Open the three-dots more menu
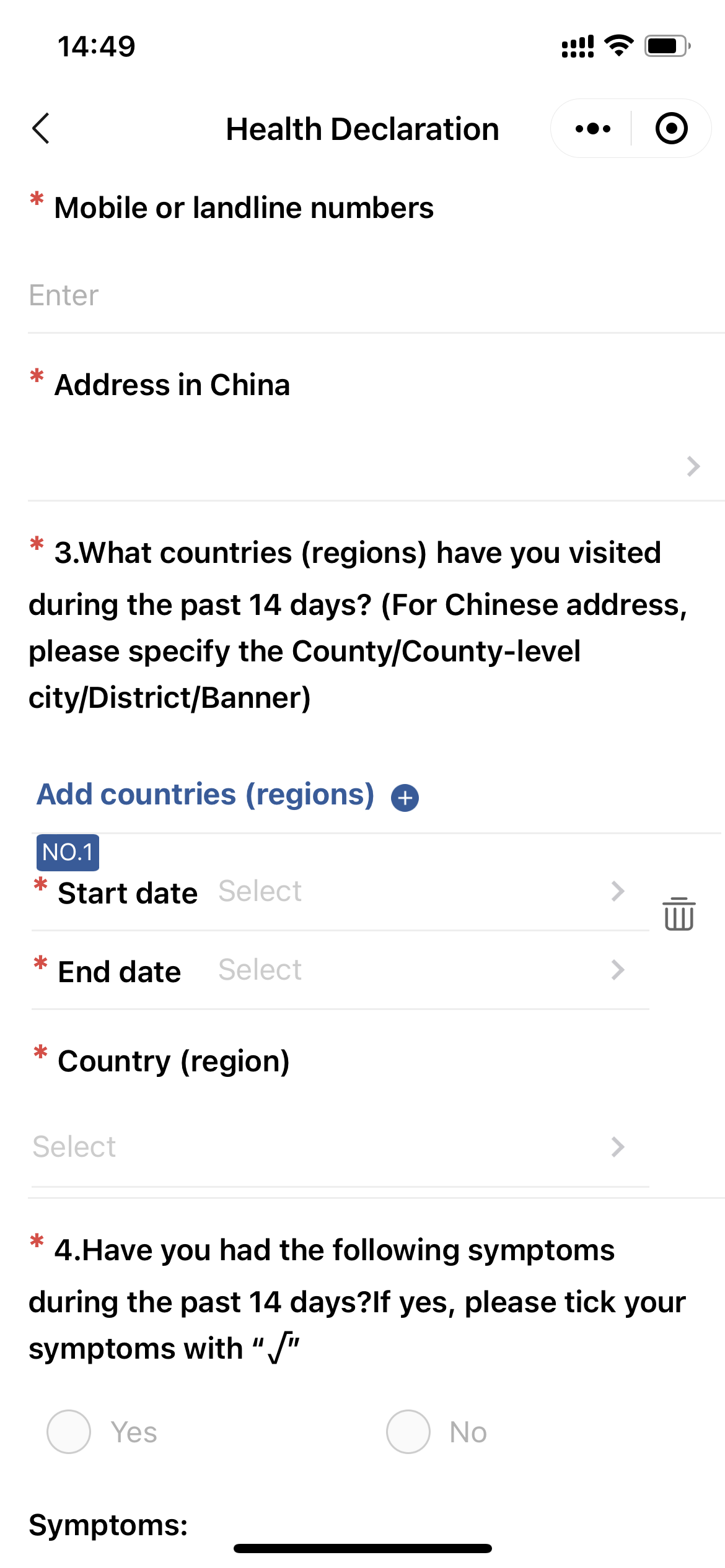725x1568 pixels. tap(592, 129)
